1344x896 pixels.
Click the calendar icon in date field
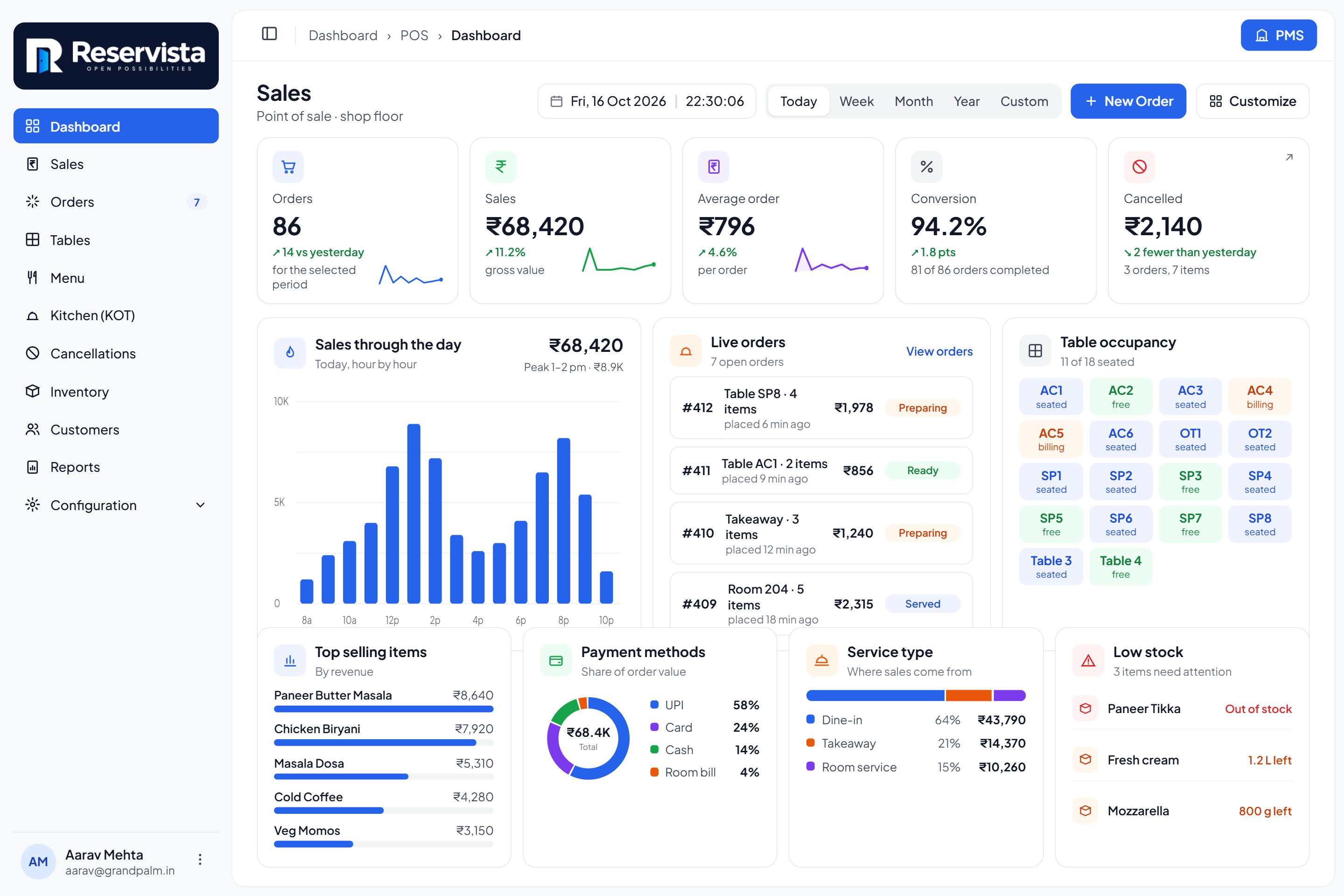tap(556, 101)
